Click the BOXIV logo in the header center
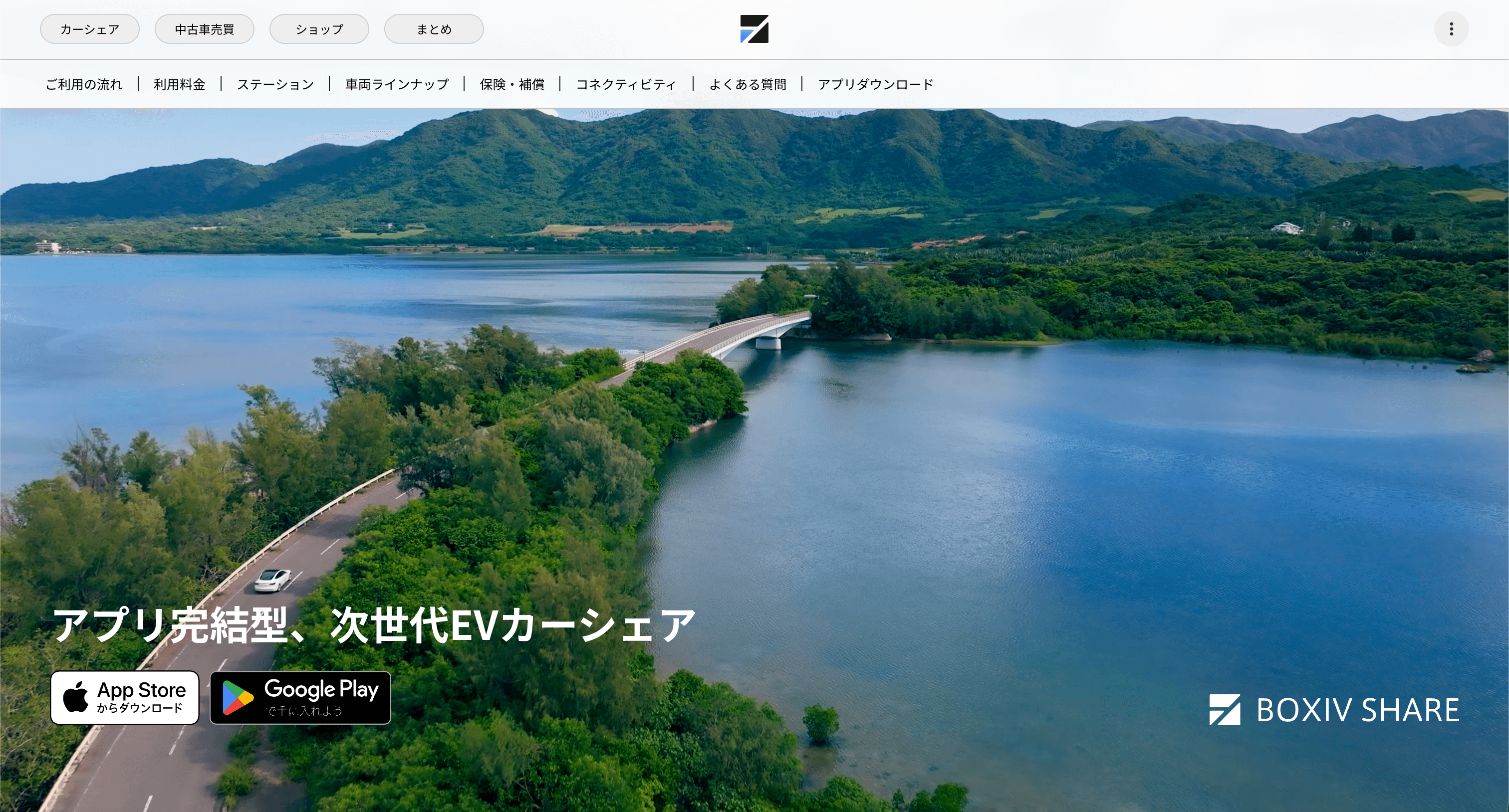The image size is (1509, 812). (754, 29)
